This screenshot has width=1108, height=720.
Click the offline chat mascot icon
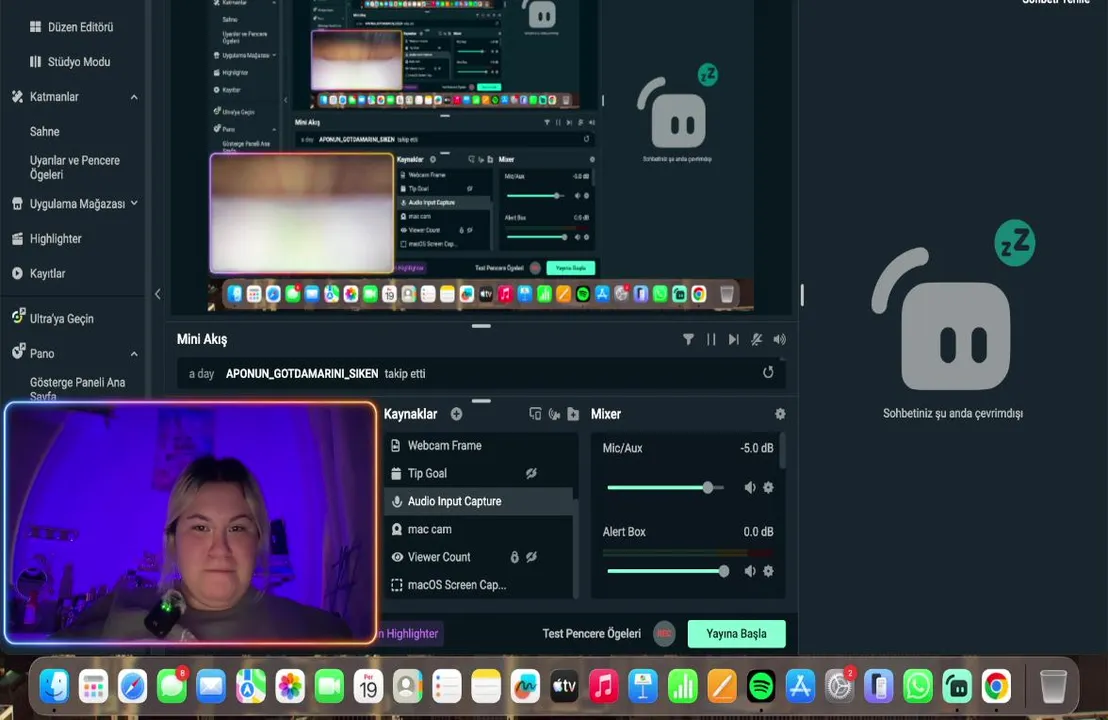tap(953, 305)
